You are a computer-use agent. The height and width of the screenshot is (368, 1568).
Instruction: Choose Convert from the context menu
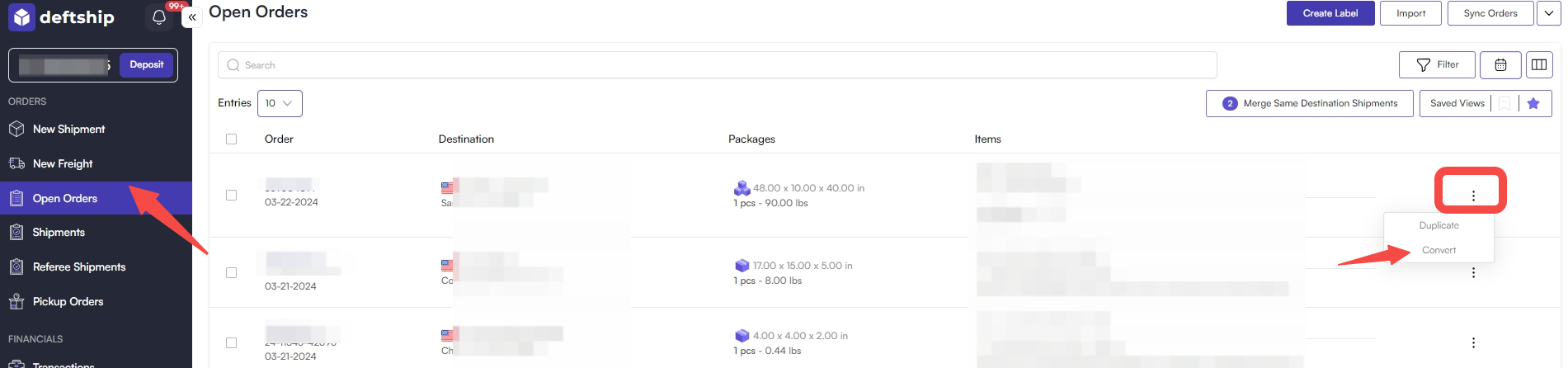point(1439,250)
